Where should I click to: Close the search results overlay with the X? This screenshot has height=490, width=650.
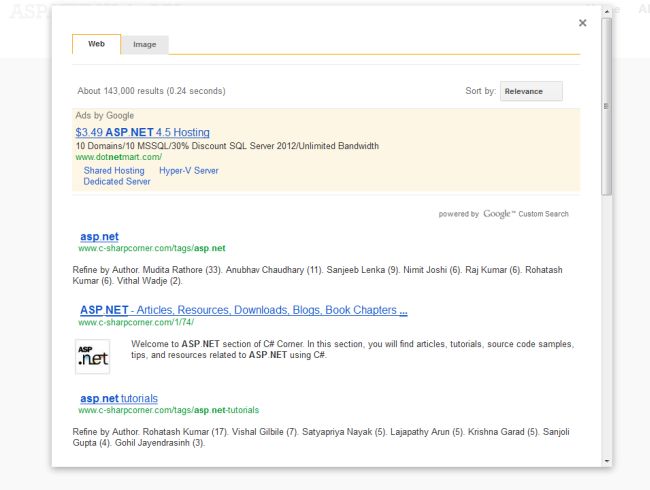pos(582,23)
